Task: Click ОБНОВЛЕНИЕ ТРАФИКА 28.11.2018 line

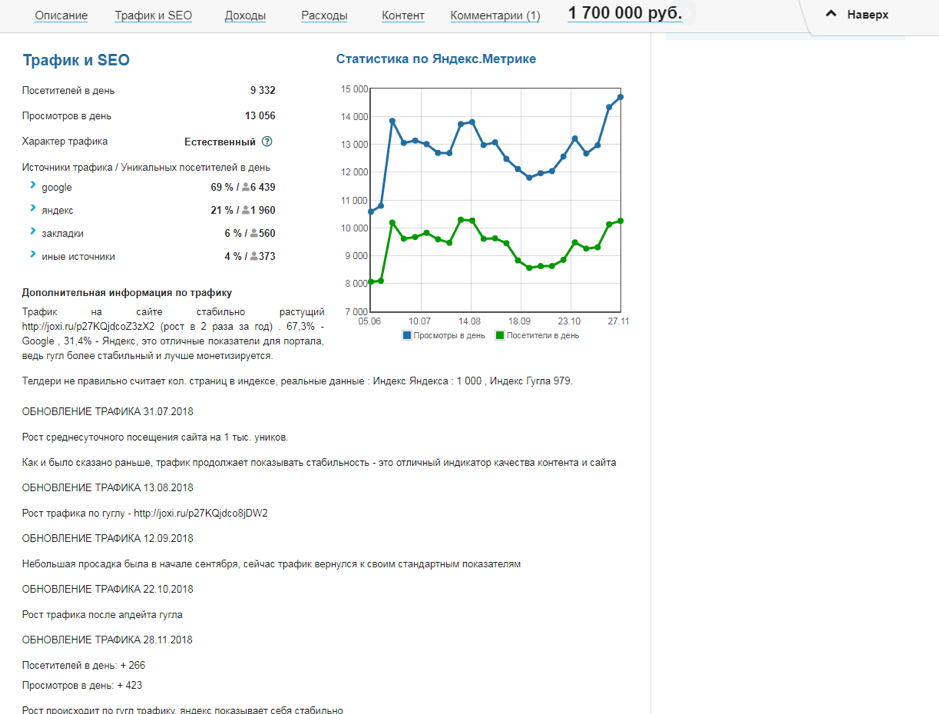Action: 108,640
